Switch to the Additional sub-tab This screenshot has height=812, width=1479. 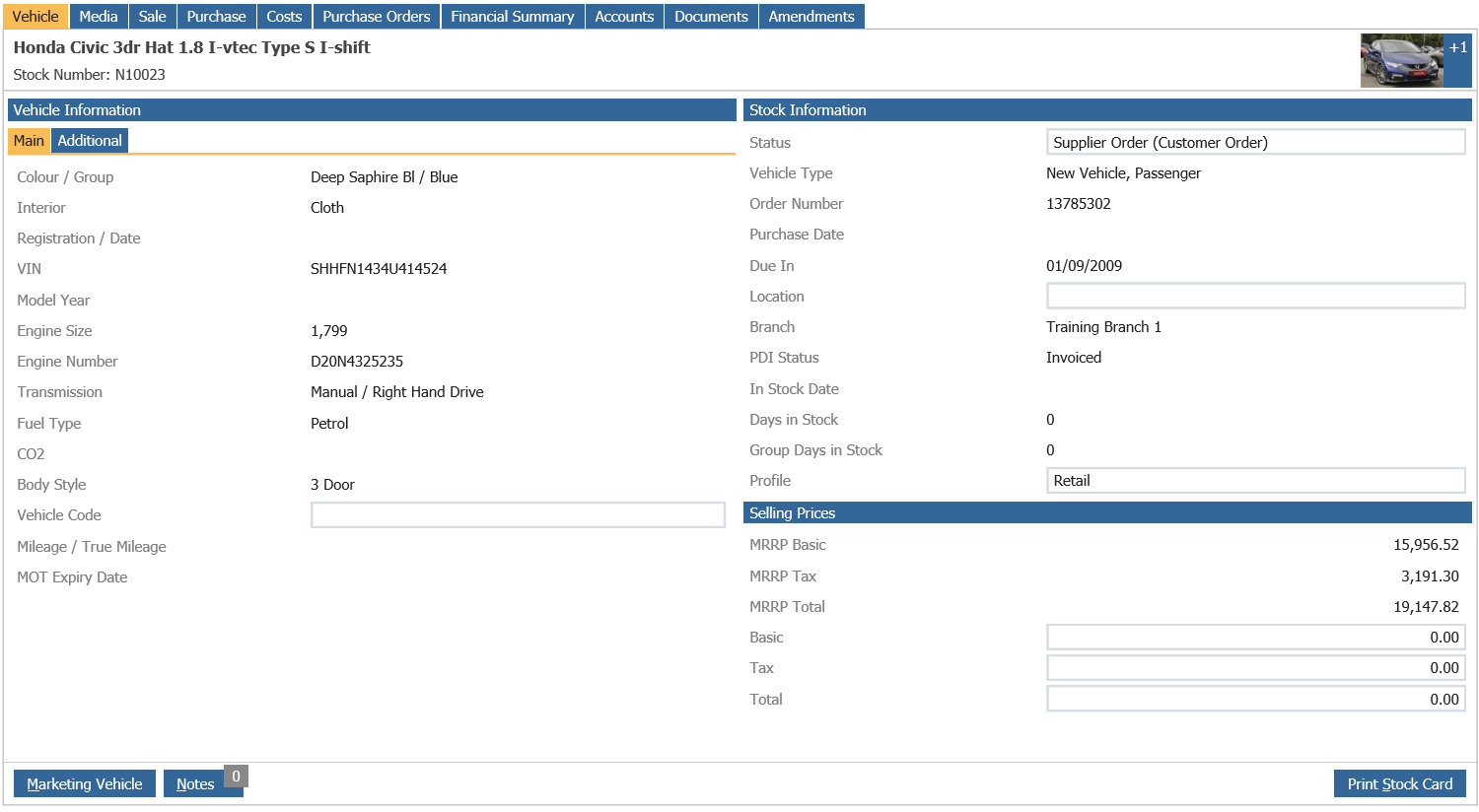pos(90,141)
